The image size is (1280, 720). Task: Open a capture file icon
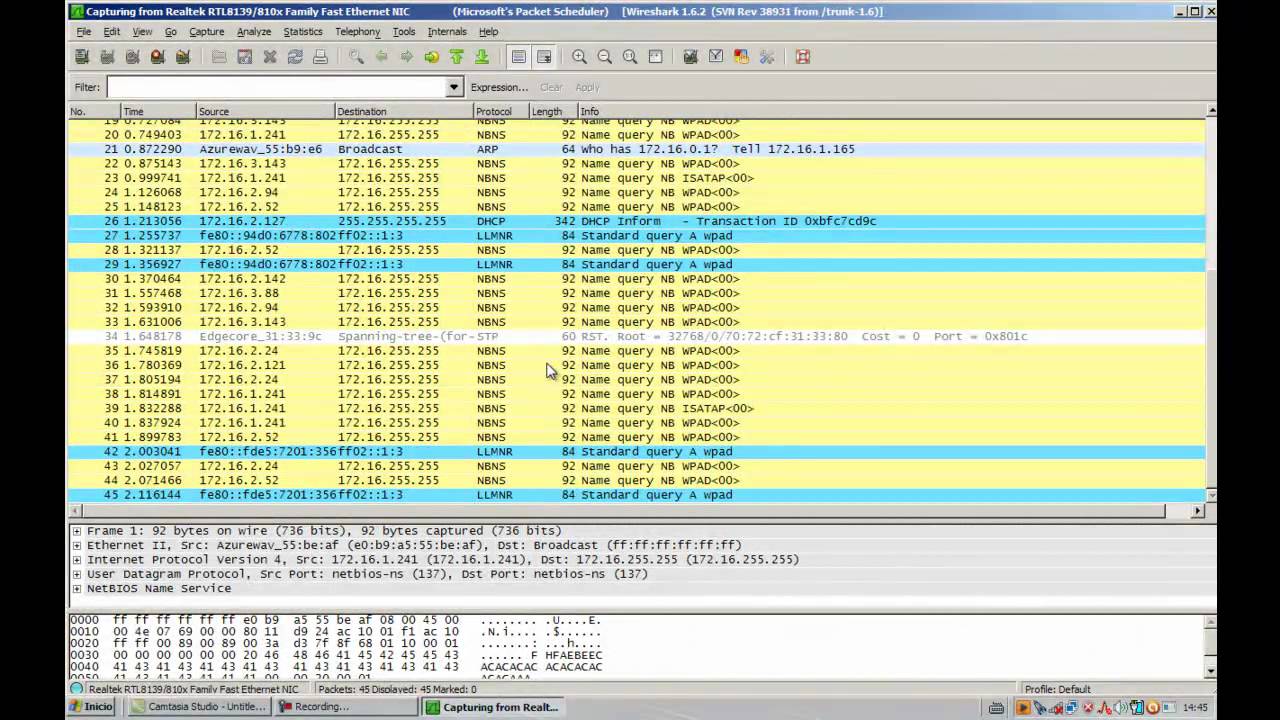click(x=219, y=57)
